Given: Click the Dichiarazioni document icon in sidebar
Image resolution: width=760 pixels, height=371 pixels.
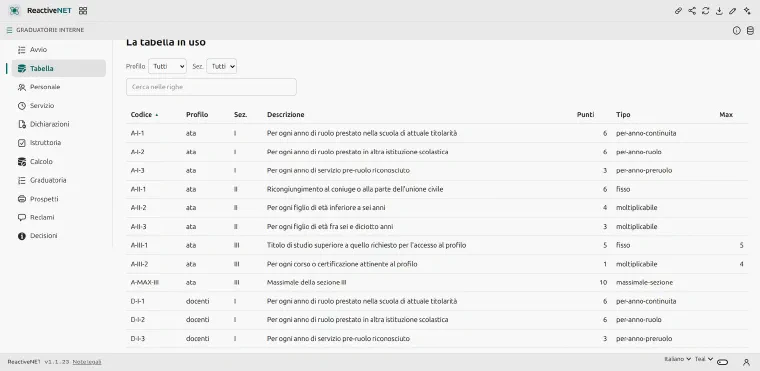Looking at the screenshot, I should point(21,124).
